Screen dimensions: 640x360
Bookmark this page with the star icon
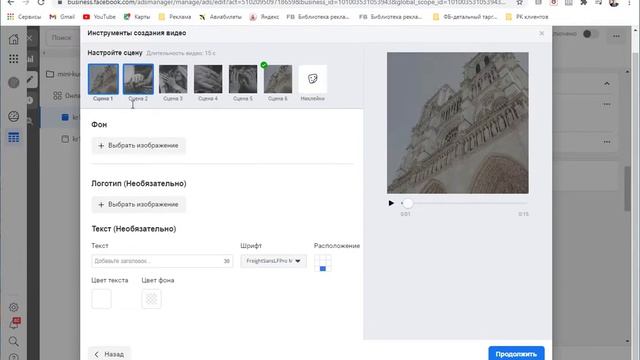point(520,2)
